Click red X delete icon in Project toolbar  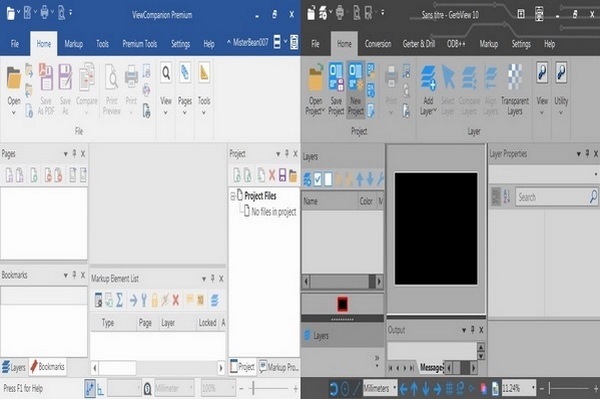pyautogui.click(x=272, y=175)
